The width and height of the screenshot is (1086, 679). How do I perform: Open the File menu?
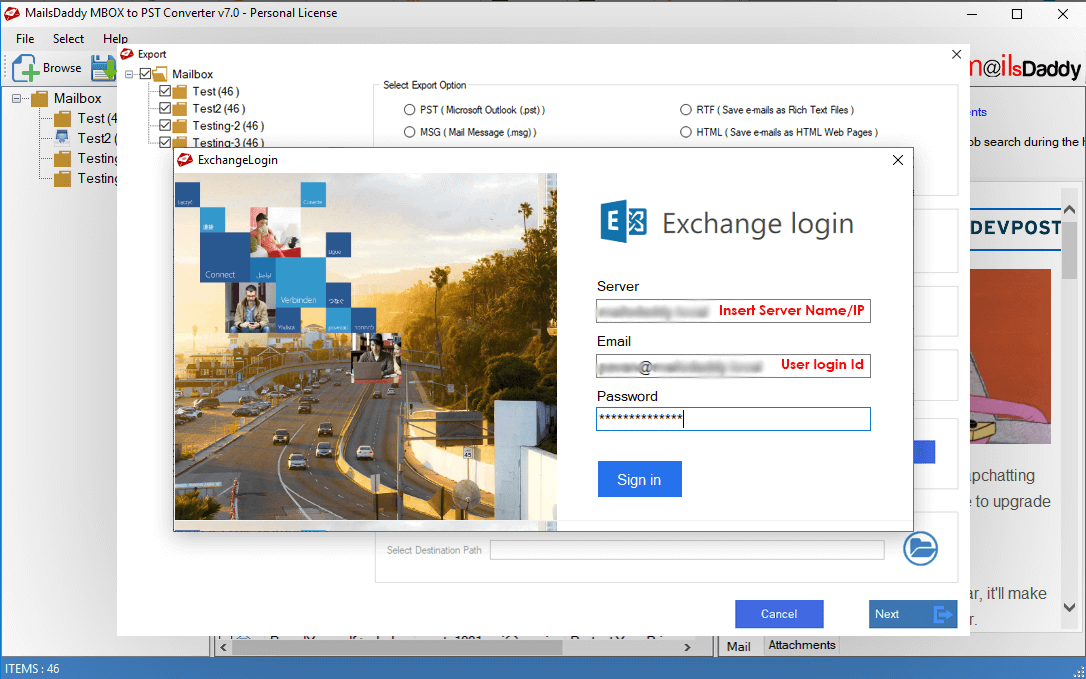point(25,39)
